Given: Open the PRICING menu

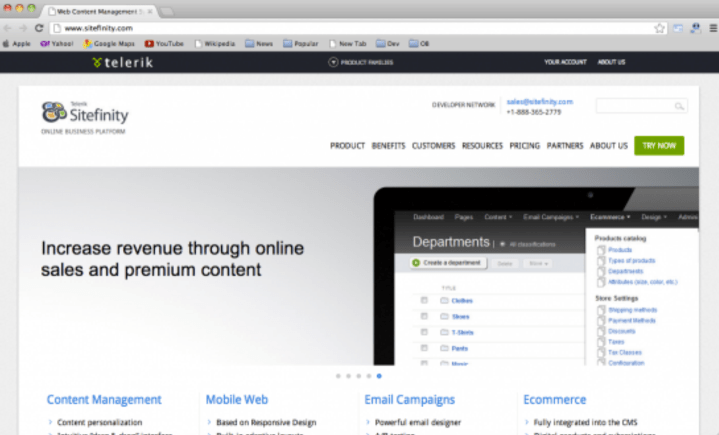Looking at the screenshot, I should click(525, 146).
